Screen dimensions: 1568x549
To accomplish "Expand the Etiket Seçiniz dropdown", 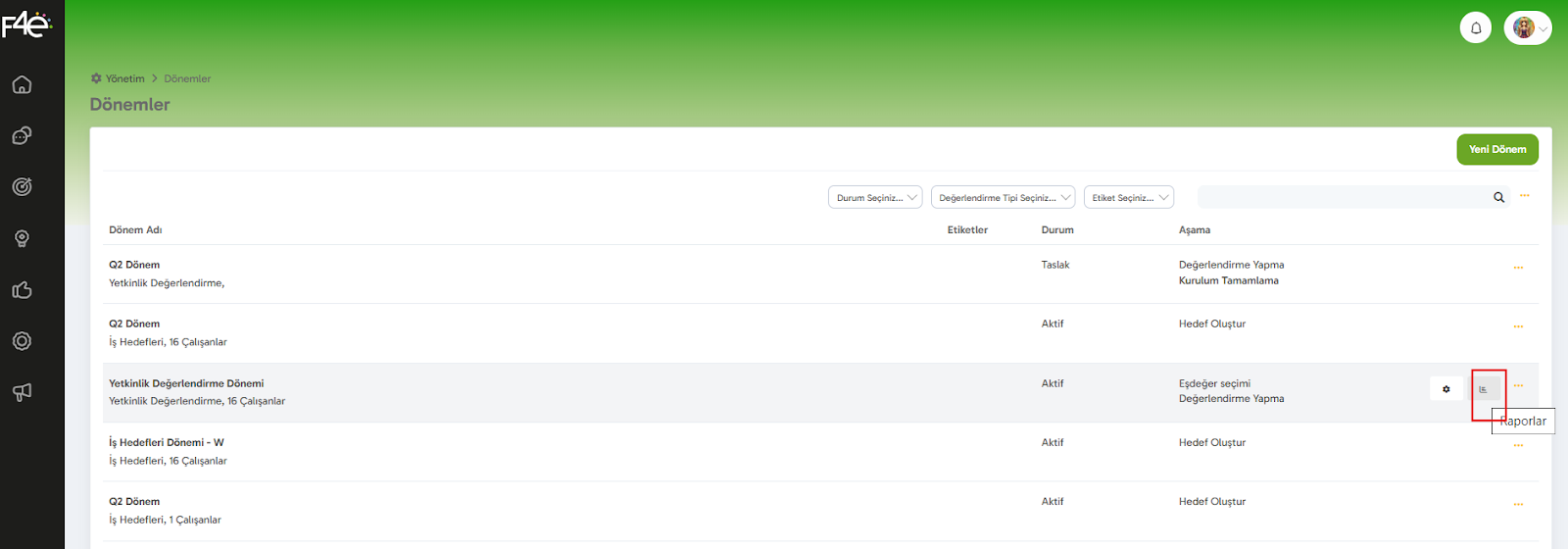I will point(1129,197).
